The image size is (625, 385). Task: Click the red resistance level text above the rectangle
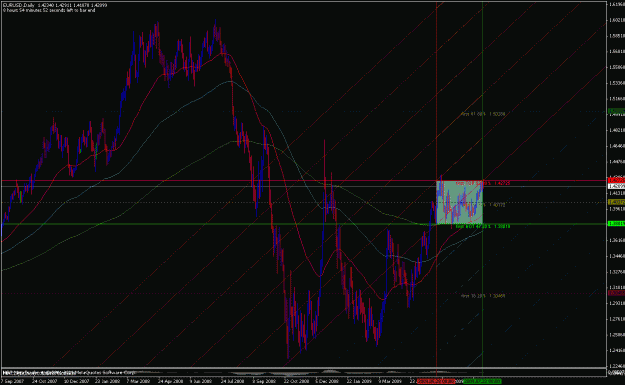point(483,183)
